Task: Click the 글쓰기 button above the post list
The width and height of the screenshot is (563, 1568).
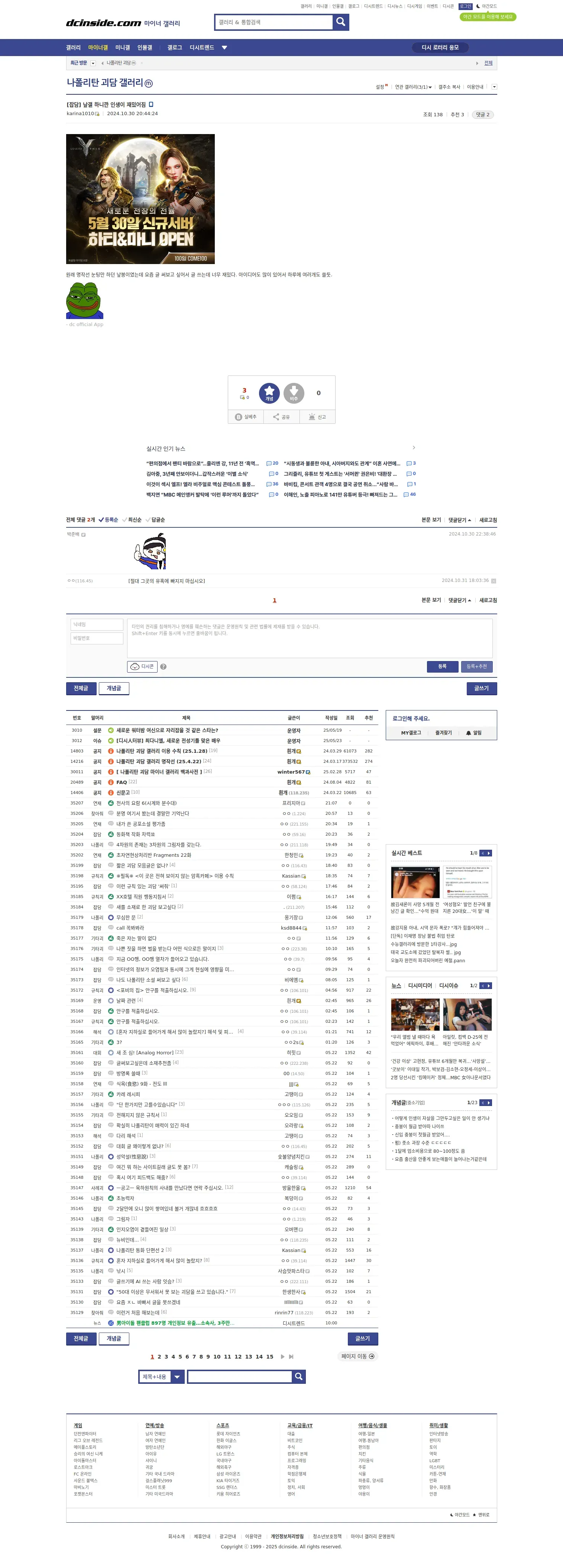Action: pyautogui.click(x=481, y=689)
